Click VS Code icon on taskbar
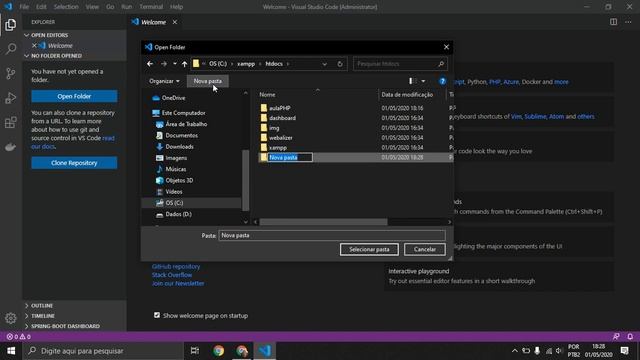This screenshot has height=360, width=640. tap(265, 351)
